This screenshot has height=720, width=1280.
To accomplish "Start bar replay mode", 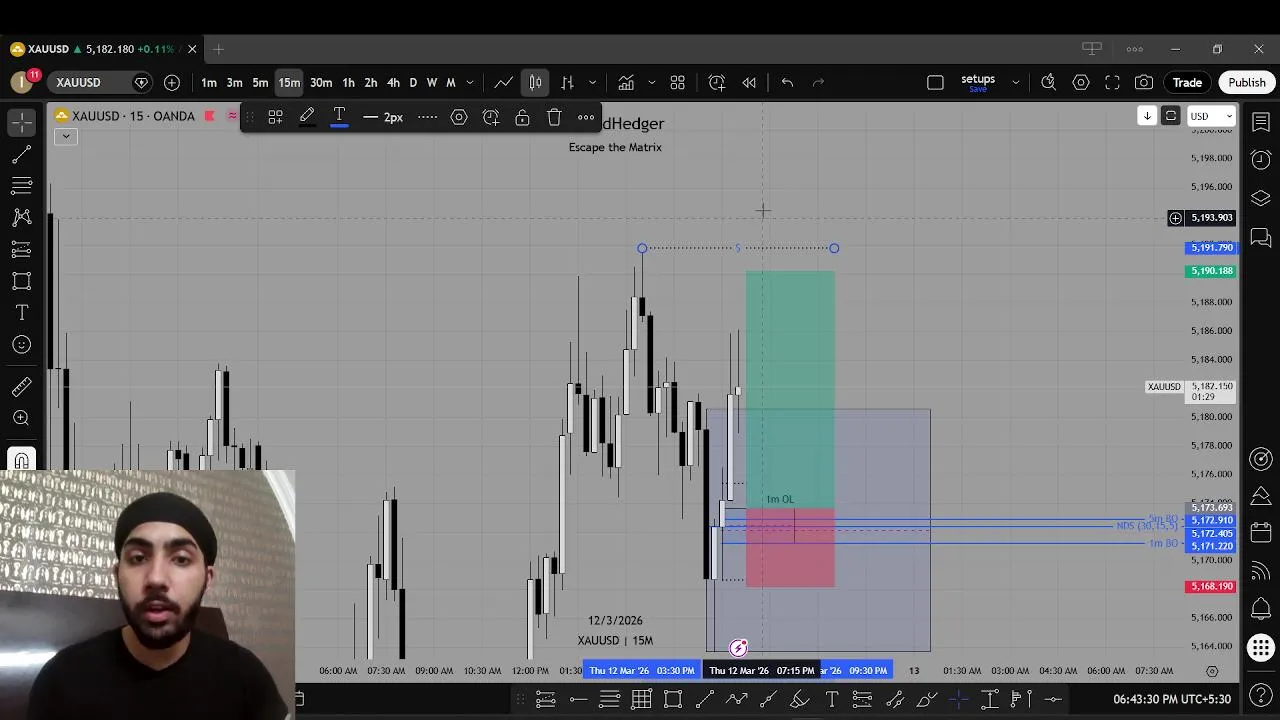I will point(749,82).
